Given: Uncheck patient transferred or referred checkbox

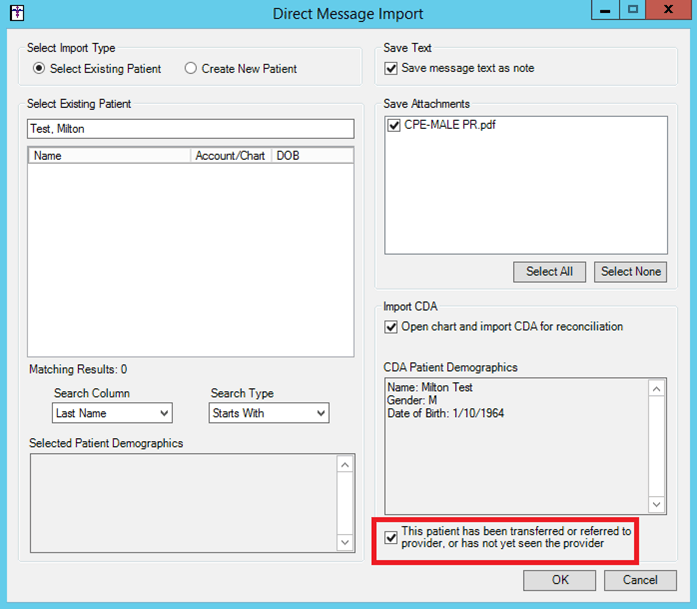Looking at the screenshot, I should pos(391,538).
